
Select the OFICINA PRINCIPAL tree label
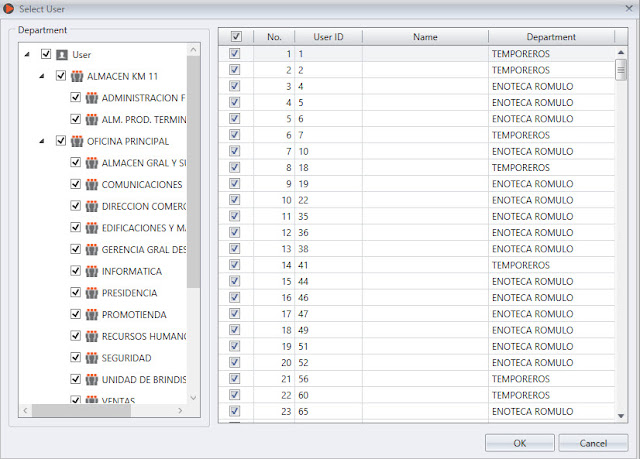pyautogui.click(x=128, y=141)
